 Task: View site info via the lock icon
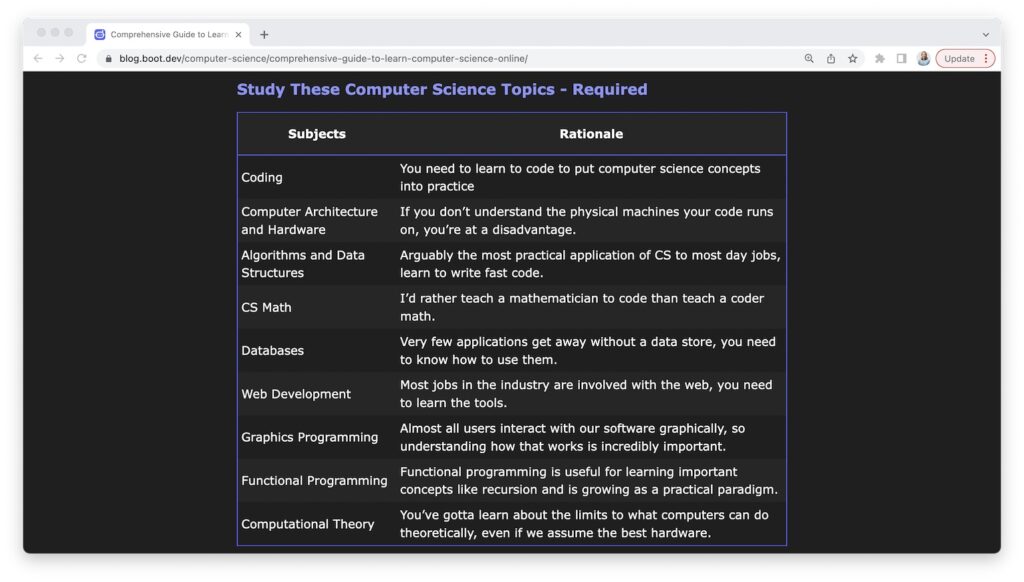(108, 59)
